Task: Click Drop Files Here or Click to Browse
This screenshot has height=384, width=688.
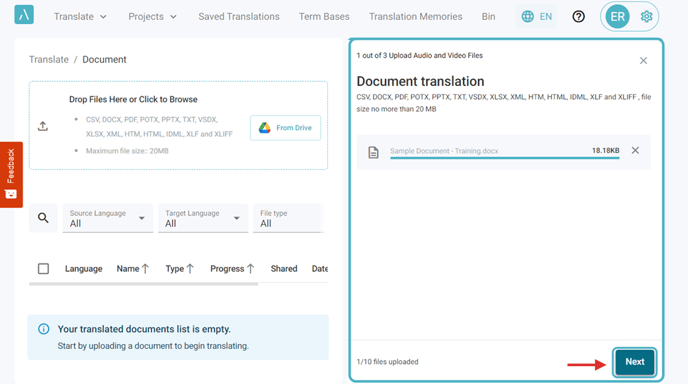Action: [133, 100]
